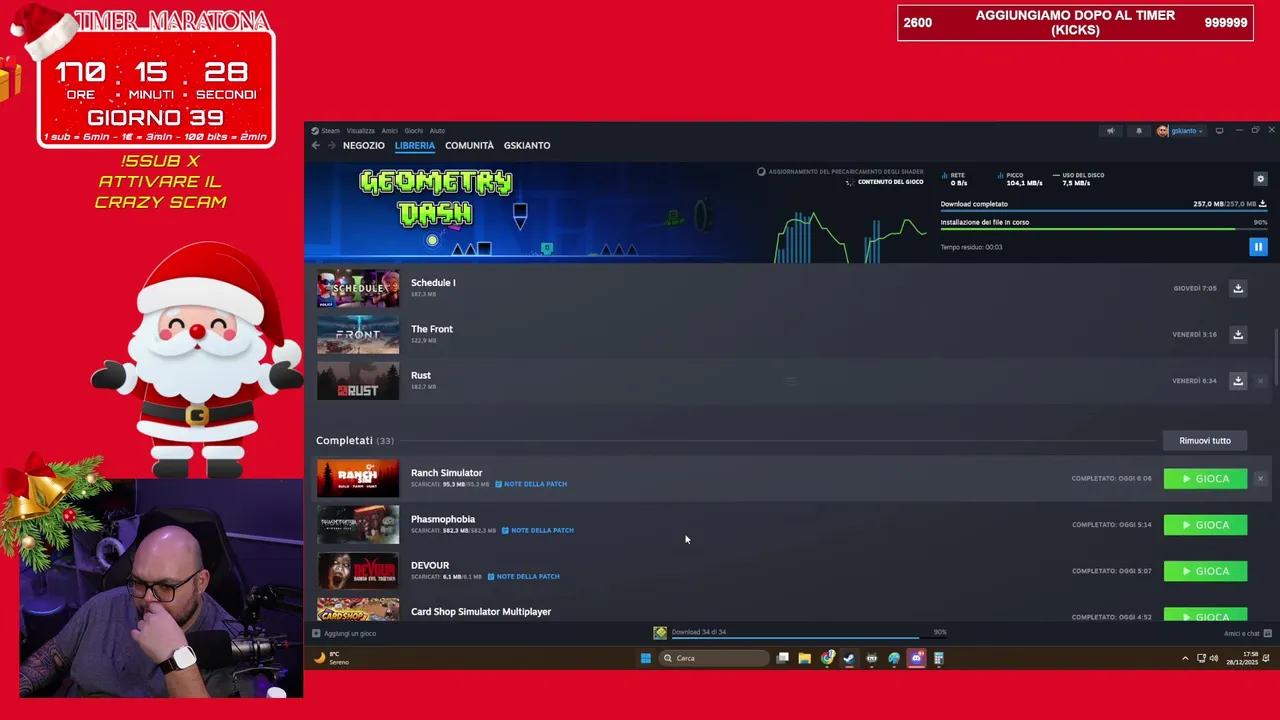Open Amici e chat panel
The image size is (1280, 720).
1248,633
